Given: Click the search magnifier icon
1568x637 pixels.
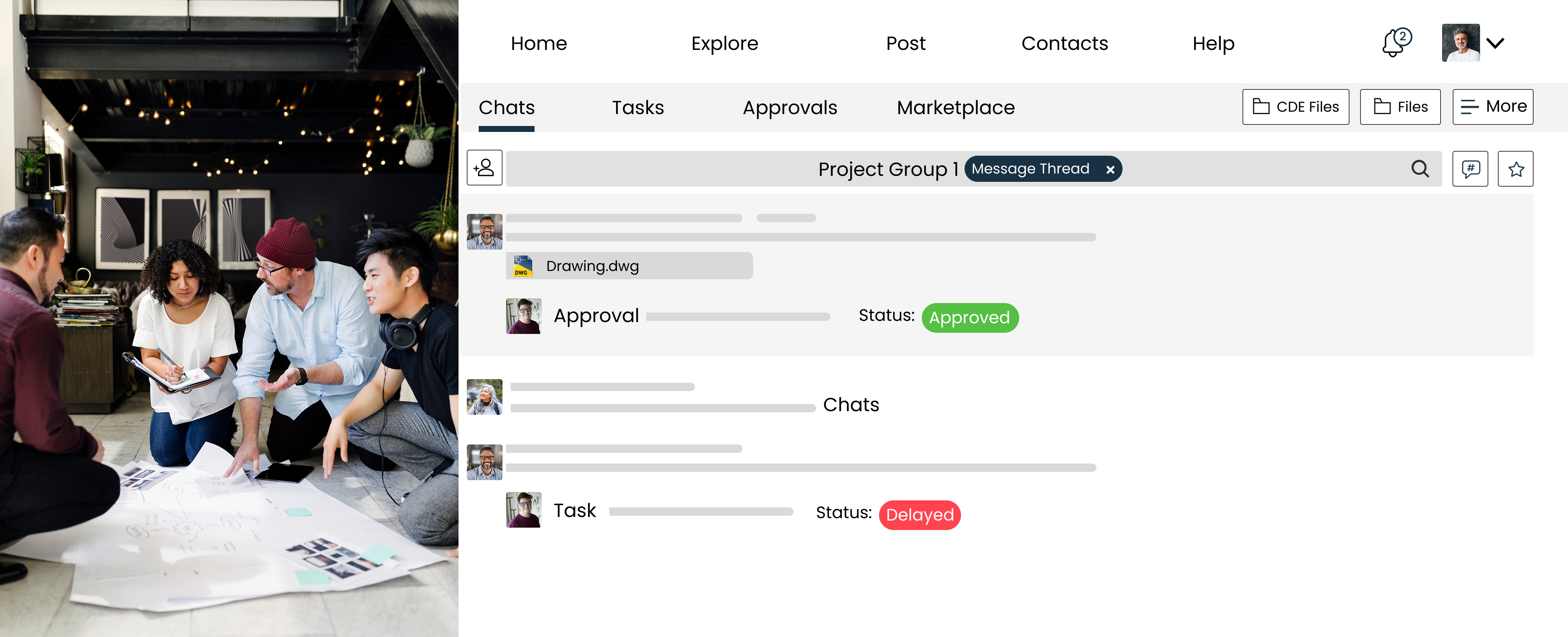Looking at the screenshot, I should pos(1420,169).
